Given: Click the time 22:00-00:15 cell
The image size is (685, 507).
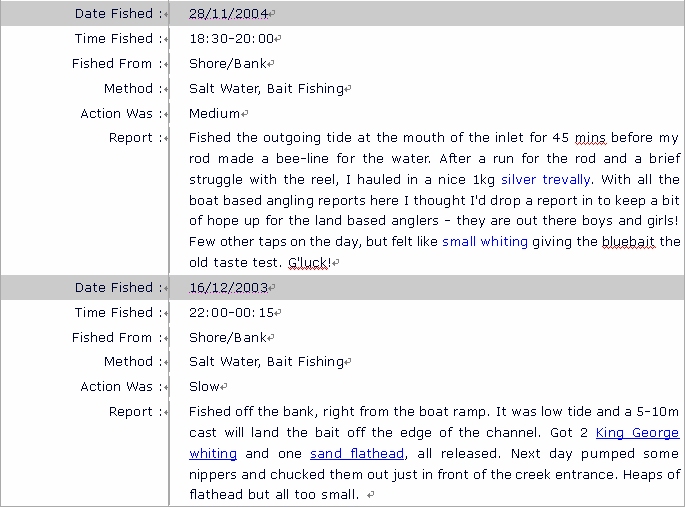Looking at the screenshot, I should click(x=232, y=312).
